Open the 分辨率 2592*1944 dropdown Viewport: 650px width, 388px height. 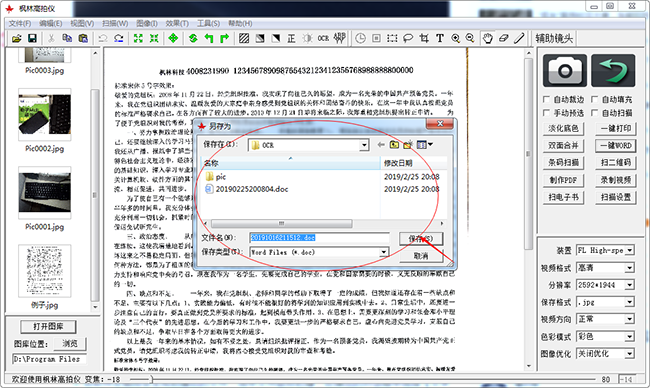tap(630, 285)
